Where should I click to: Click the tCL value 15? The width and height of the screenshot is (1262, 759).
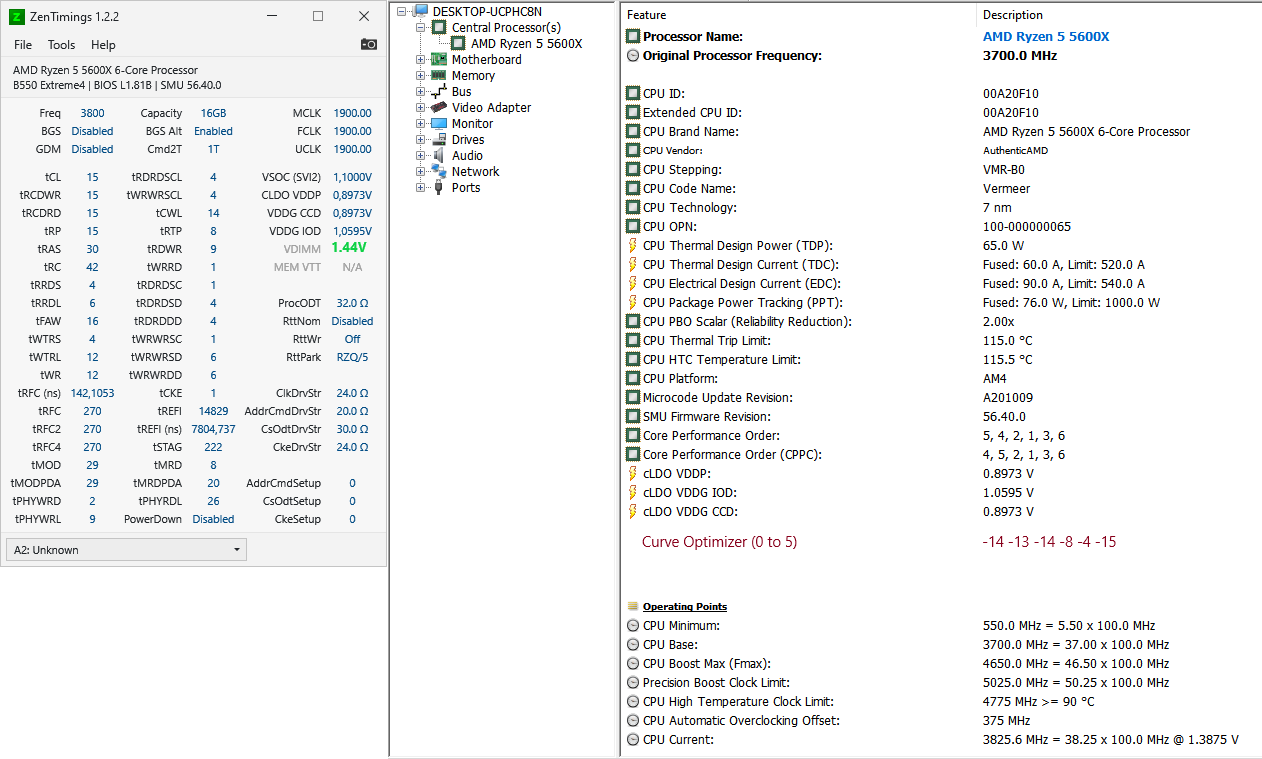(92, 177)
